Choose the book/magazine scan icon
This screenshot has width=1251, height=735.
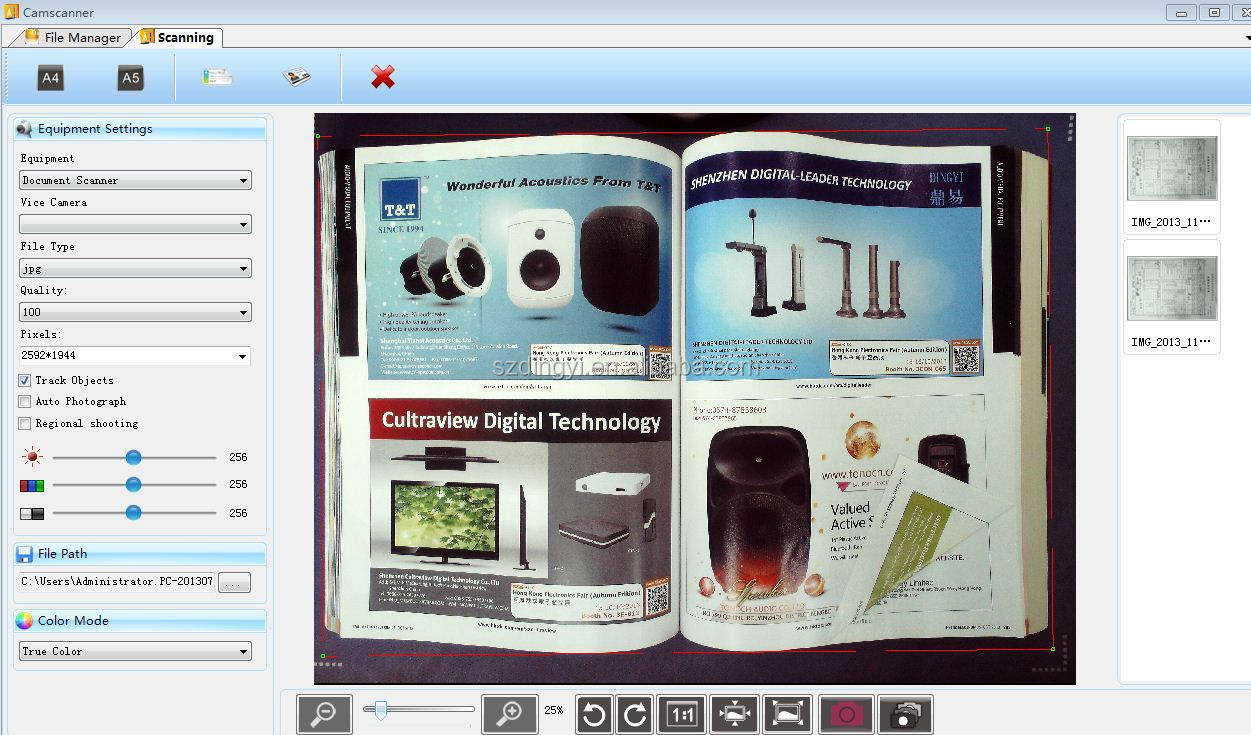(296, 77)
